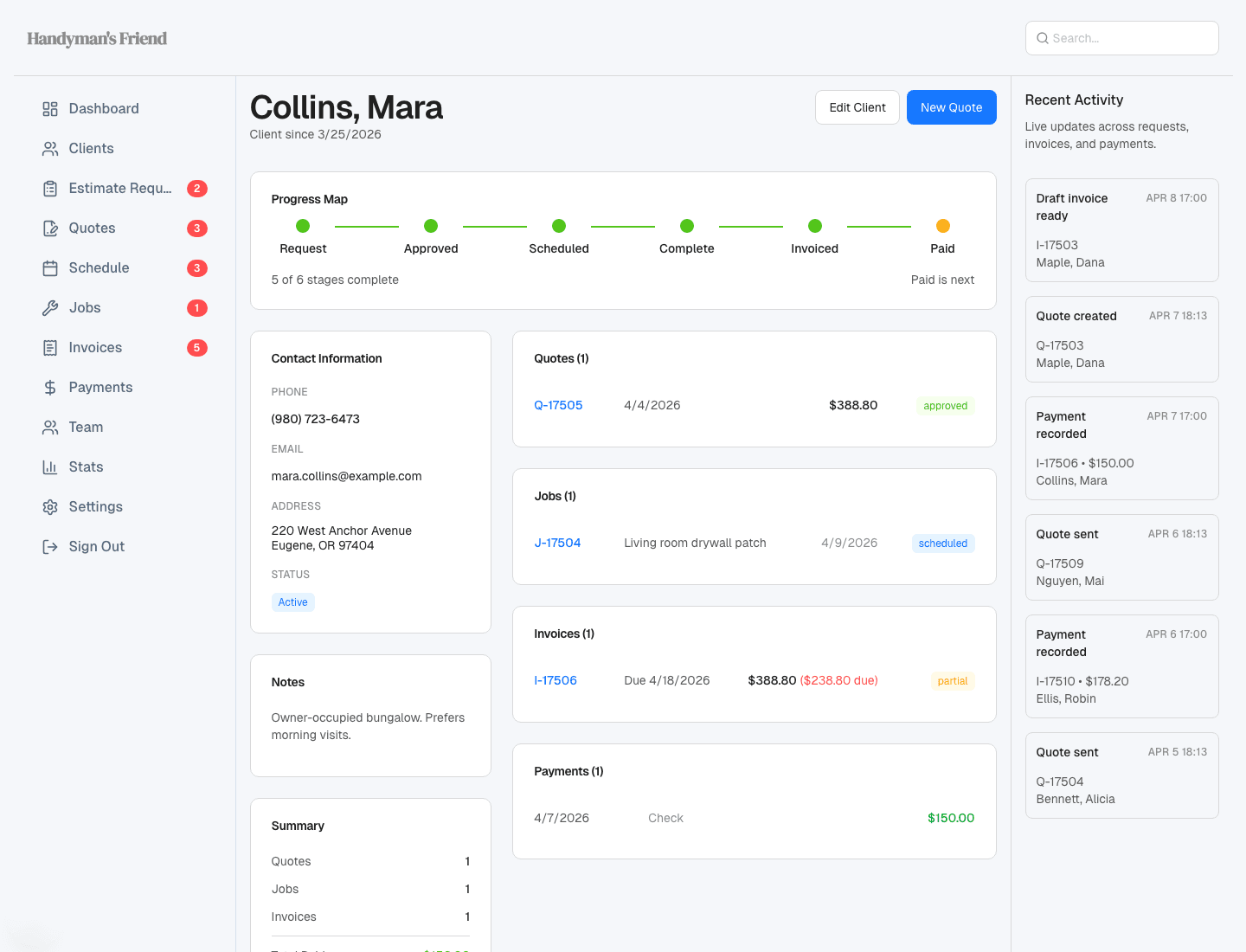
Task: Click the orange Paid stage dot
Action: tap(943, 226)
